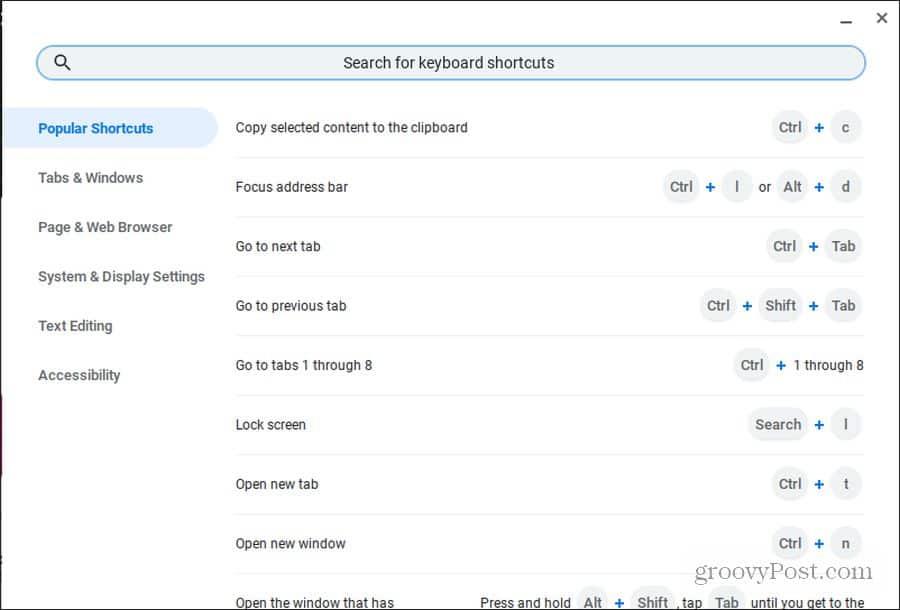Click the Alt key chip in Focus address bar row

tap(792, 187)
